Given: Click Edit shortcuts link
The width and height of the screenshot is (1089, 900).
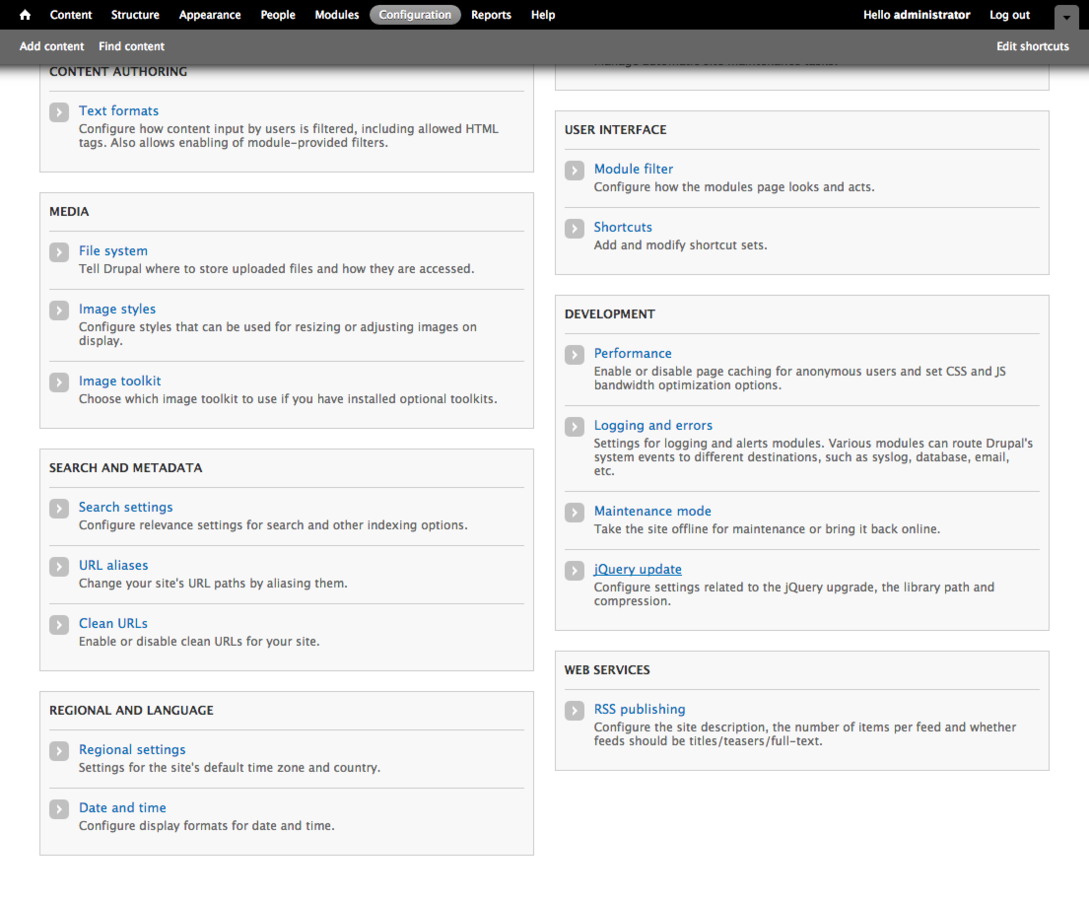Looking at the screenshot, I should [x=1033, y=46].
